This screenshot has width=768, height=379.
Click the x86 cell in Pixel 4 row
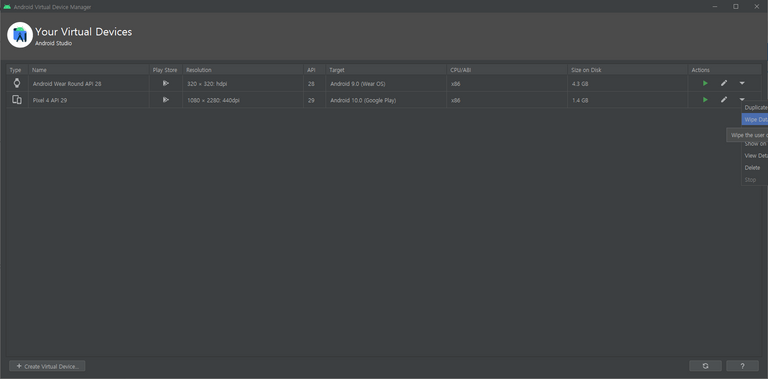[507, 100]
